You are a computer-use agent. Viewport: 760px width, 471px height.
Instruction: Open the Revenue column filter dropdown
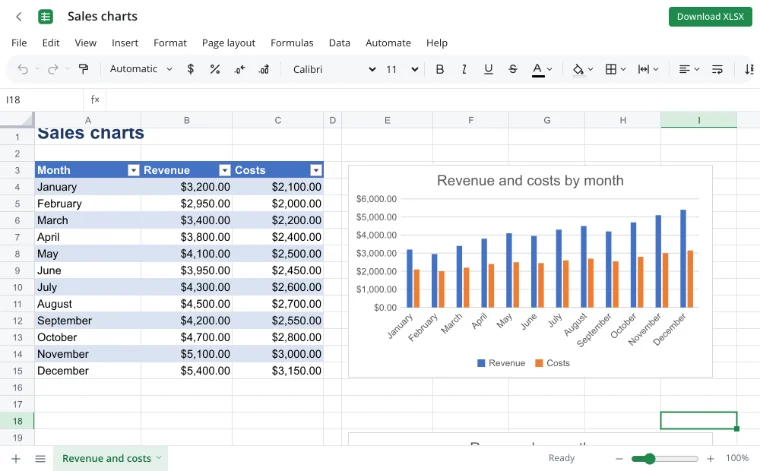tap(224, 170)
